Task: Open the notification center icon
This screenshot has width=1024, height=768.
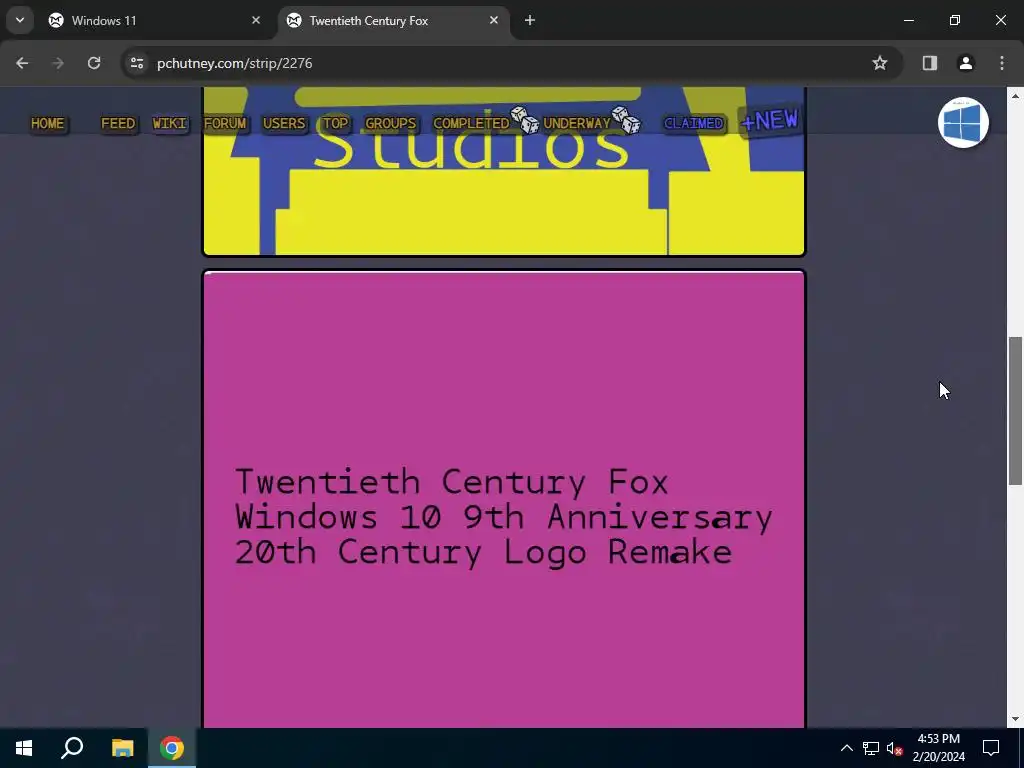Action: 991,748
